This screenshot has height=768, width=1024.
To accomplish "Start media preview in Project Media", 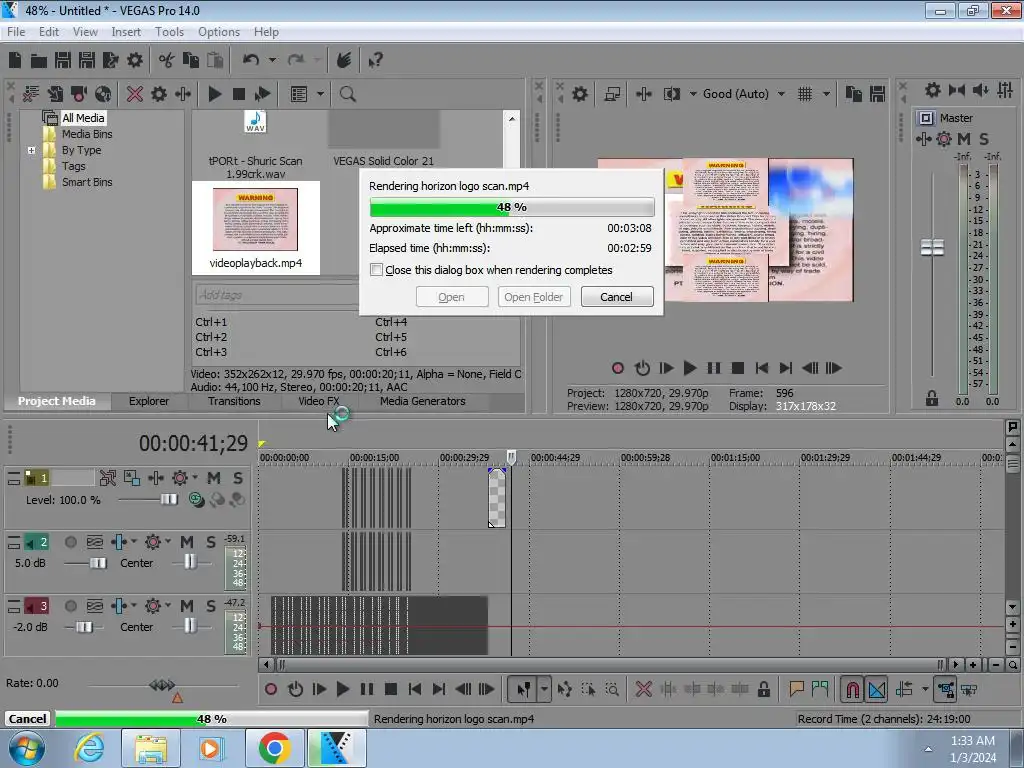I will 214,94.
